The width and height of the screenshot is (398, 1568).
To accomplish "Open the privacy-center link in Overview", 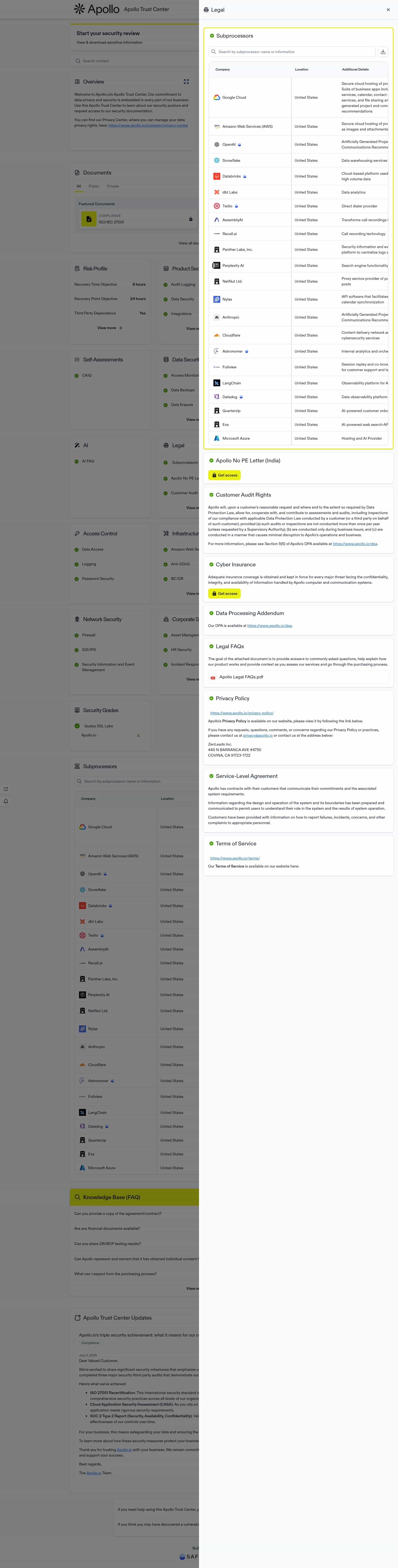I will [148, 125].
